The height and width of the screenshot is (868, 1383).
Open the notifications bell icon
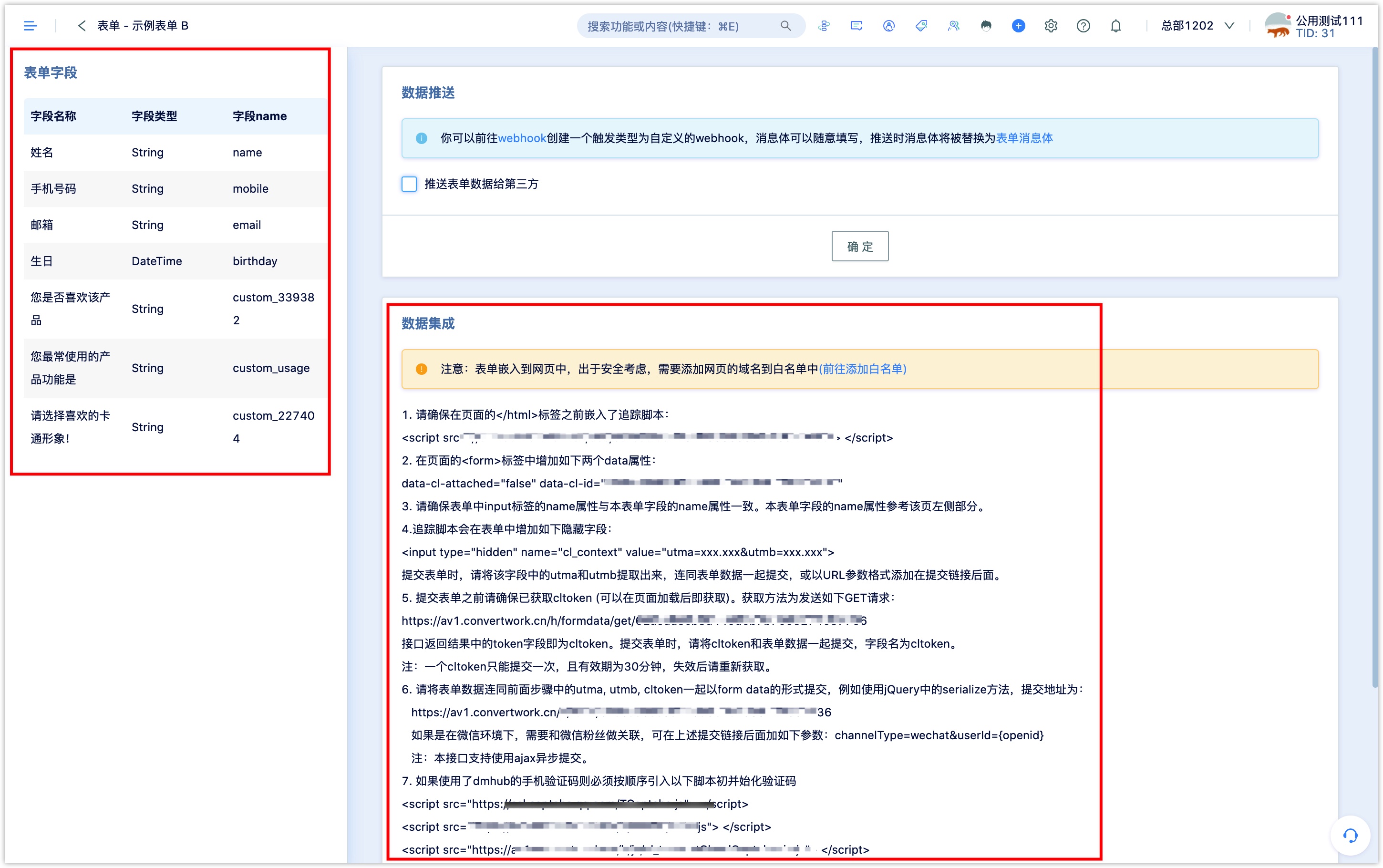[x=1115, y=26]
